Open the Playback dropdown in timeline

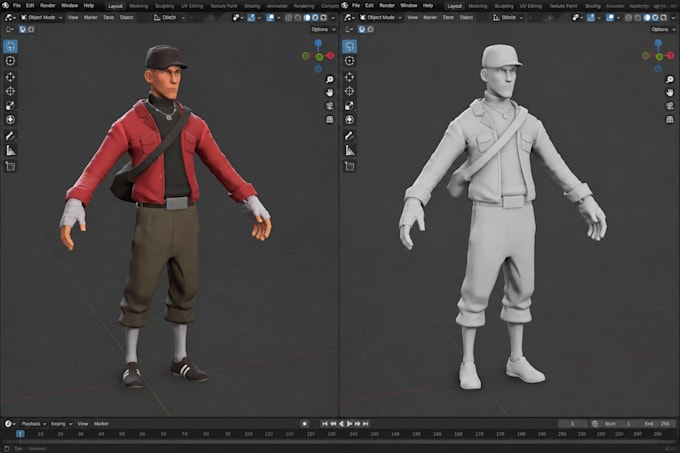pos(34,424)
